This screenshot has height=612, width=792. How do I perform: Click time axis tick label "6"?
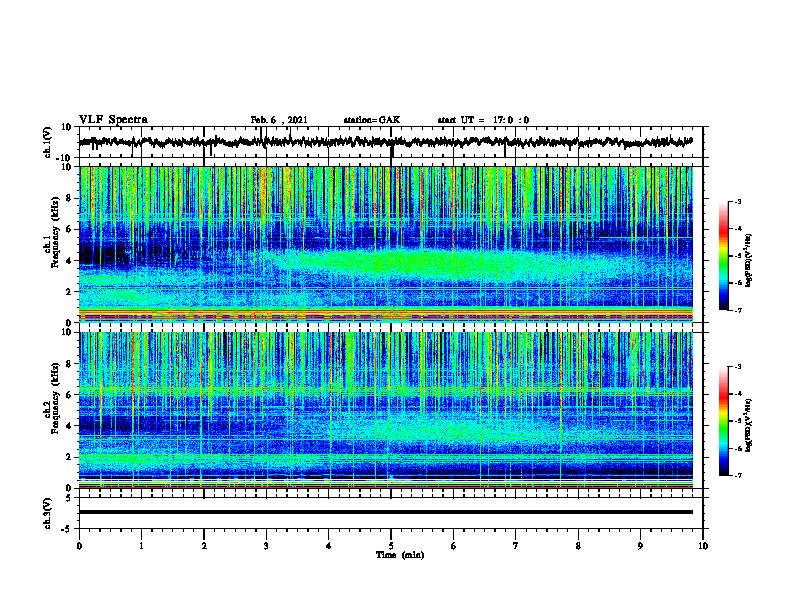click(454, 546)
